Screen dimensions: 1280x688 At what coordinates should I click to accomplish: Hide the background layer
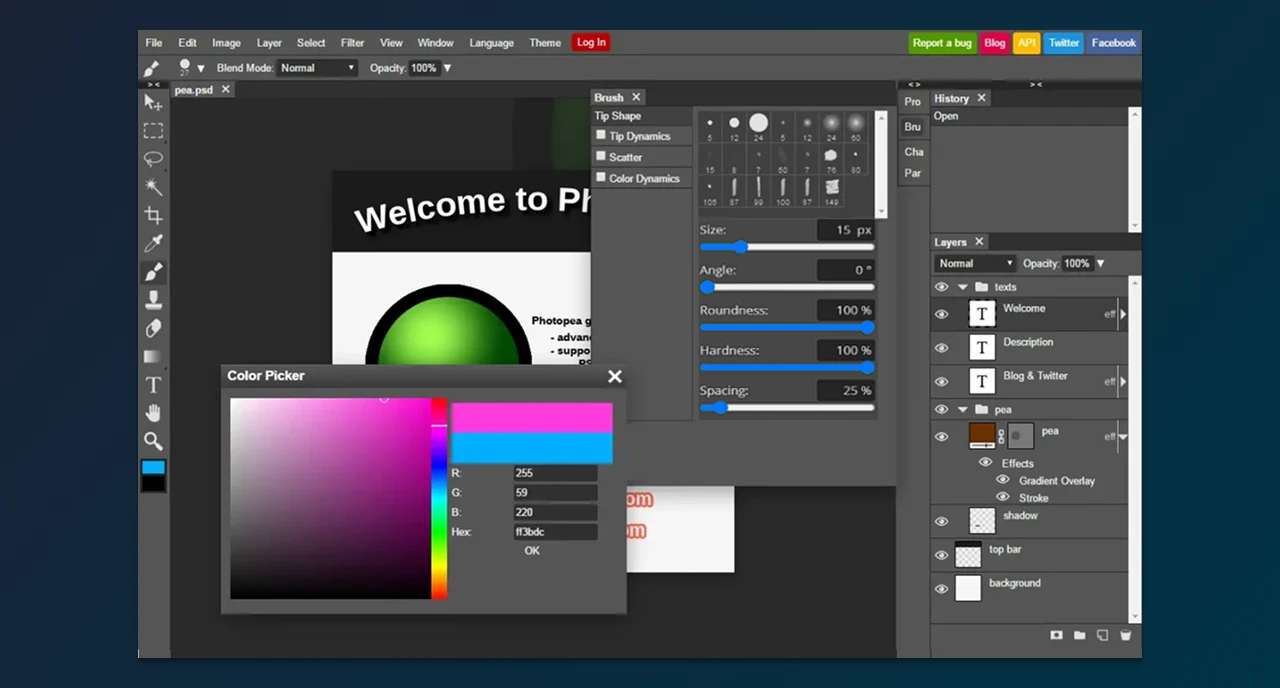pyautogui.click(x=941, y=589)
